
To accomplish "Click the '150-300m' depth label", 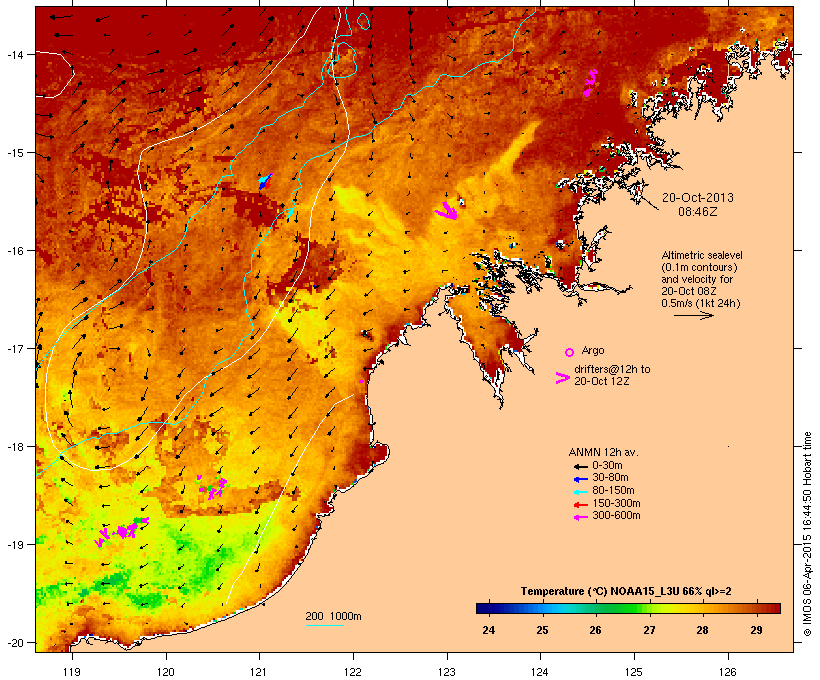I will click(617, 503).
